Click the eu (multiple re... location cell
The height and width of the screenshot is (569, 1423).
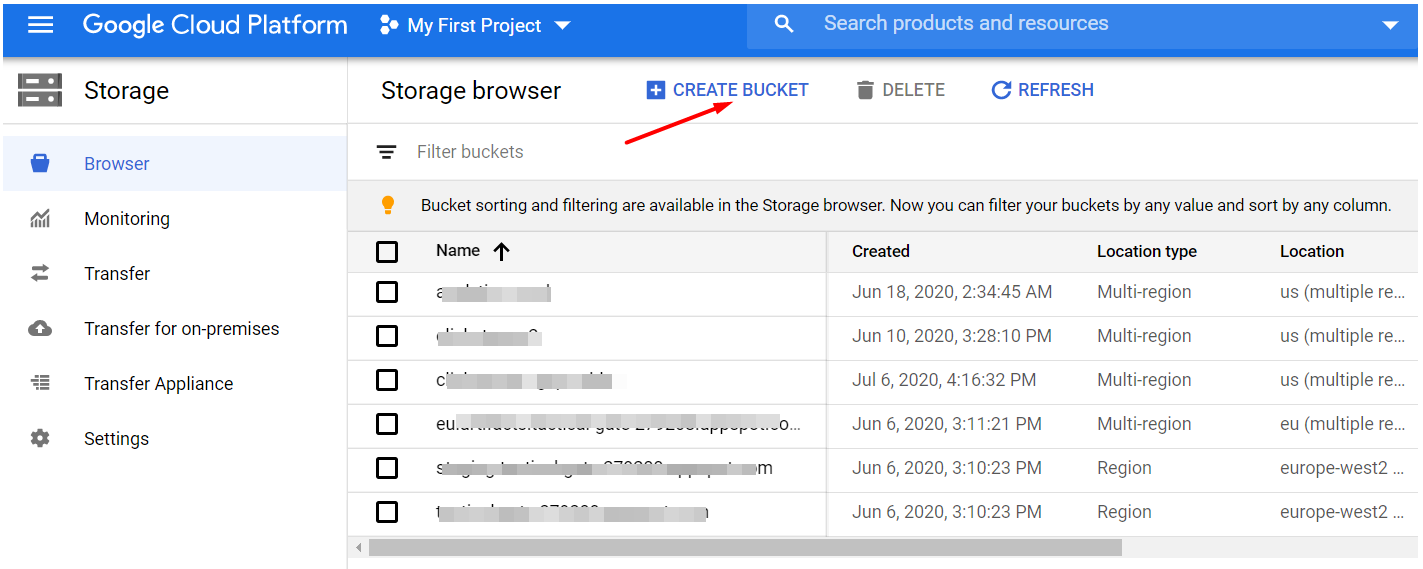(x=1342, y=424)
